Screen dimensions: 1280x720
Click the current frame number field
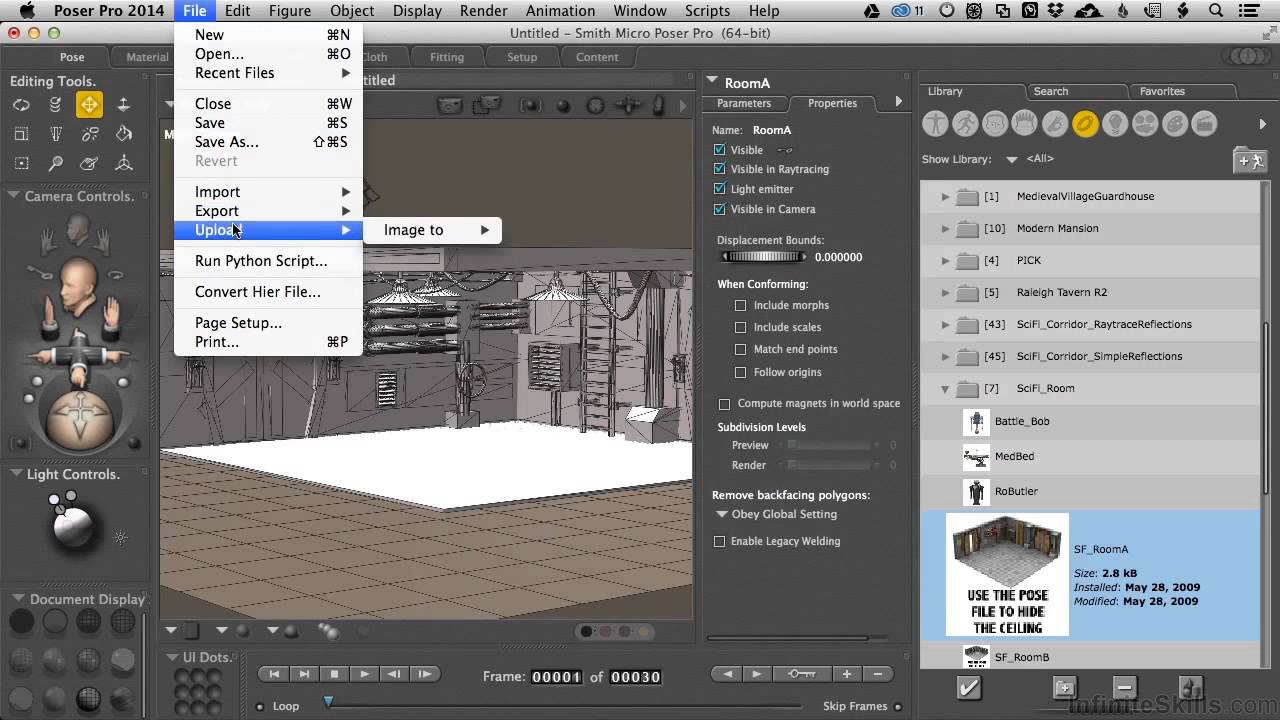pyautogui.click(x=556, y=677)
